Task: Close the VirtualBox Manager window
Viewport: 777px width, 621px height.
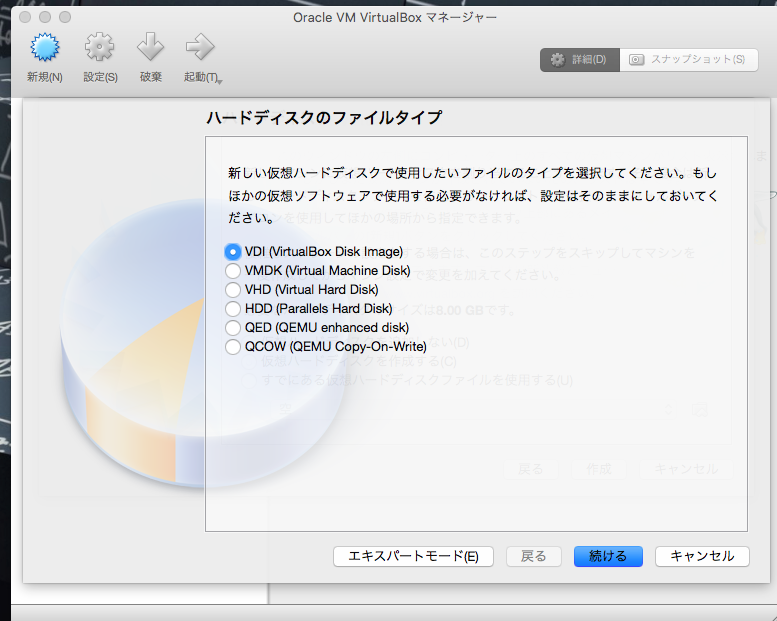Action: pyautogui.click(x=25, y=17)
